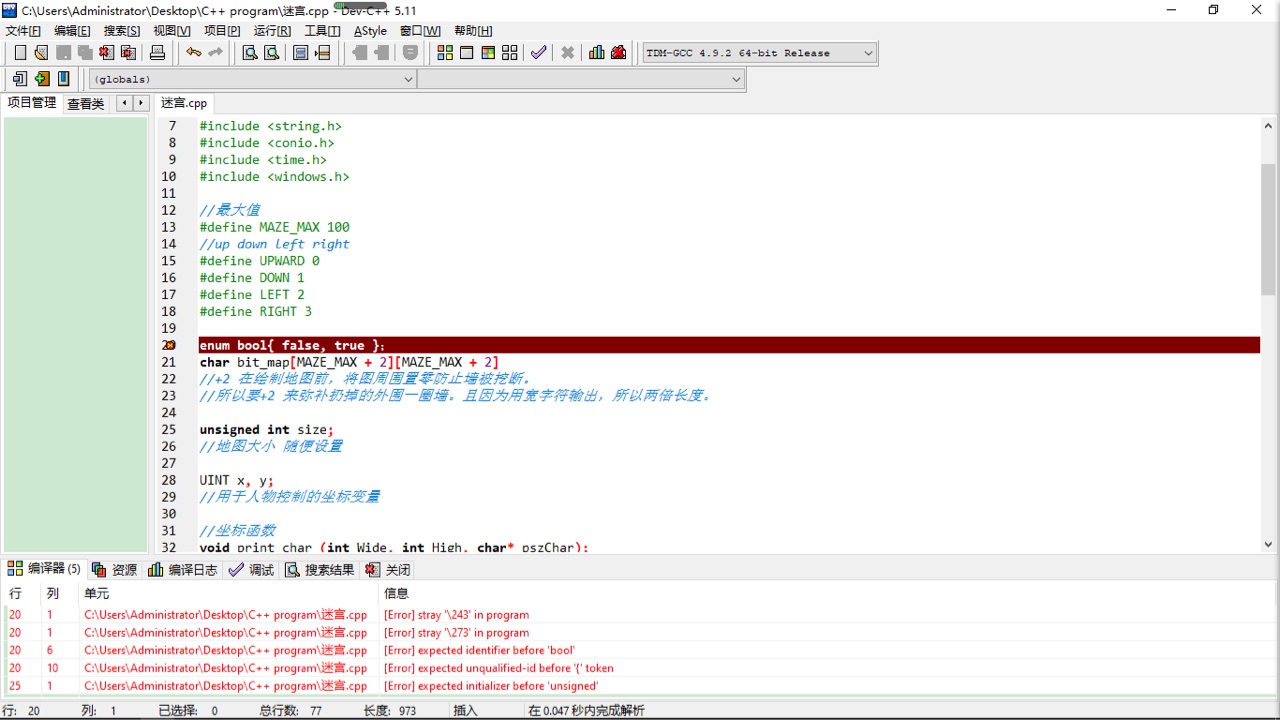Click editor scrollbar down arrow
Viewport: 1280px width, 720px height.
1268,544
